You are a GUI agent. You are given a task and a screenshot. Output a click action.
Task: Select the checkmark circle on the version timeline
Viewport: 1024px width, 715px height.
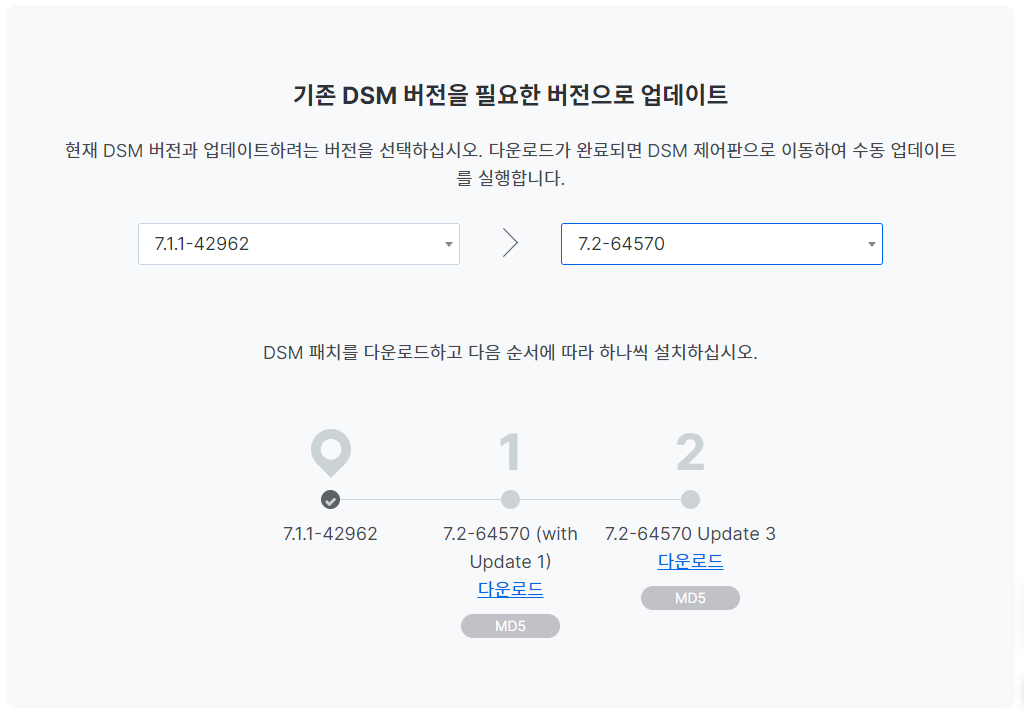pos(330,500)
